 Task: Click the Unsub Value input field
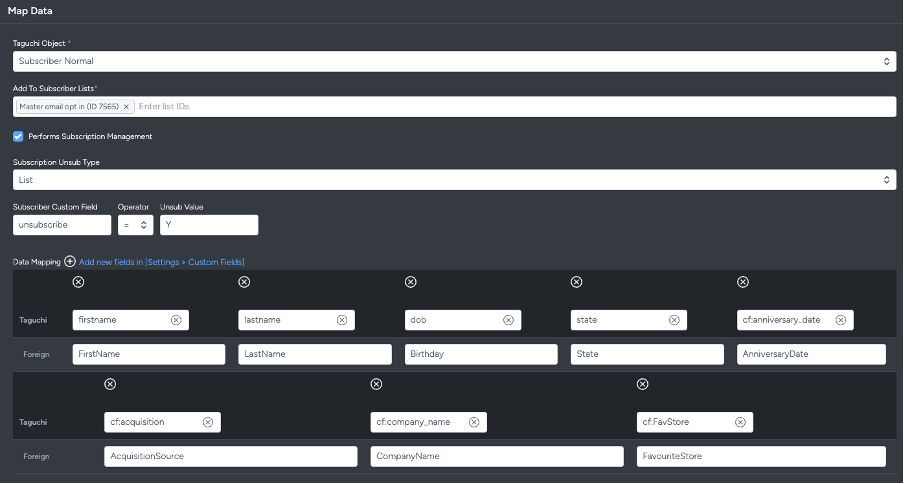pos(208,225)
